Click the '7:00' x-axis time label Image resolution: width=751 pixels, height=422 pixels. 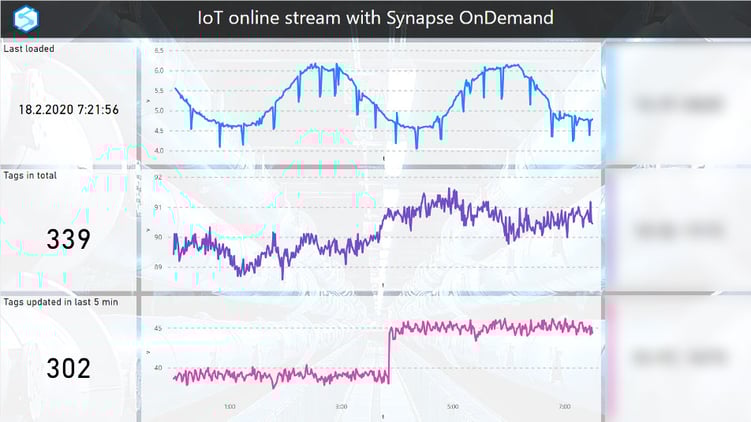pos(565,407)
